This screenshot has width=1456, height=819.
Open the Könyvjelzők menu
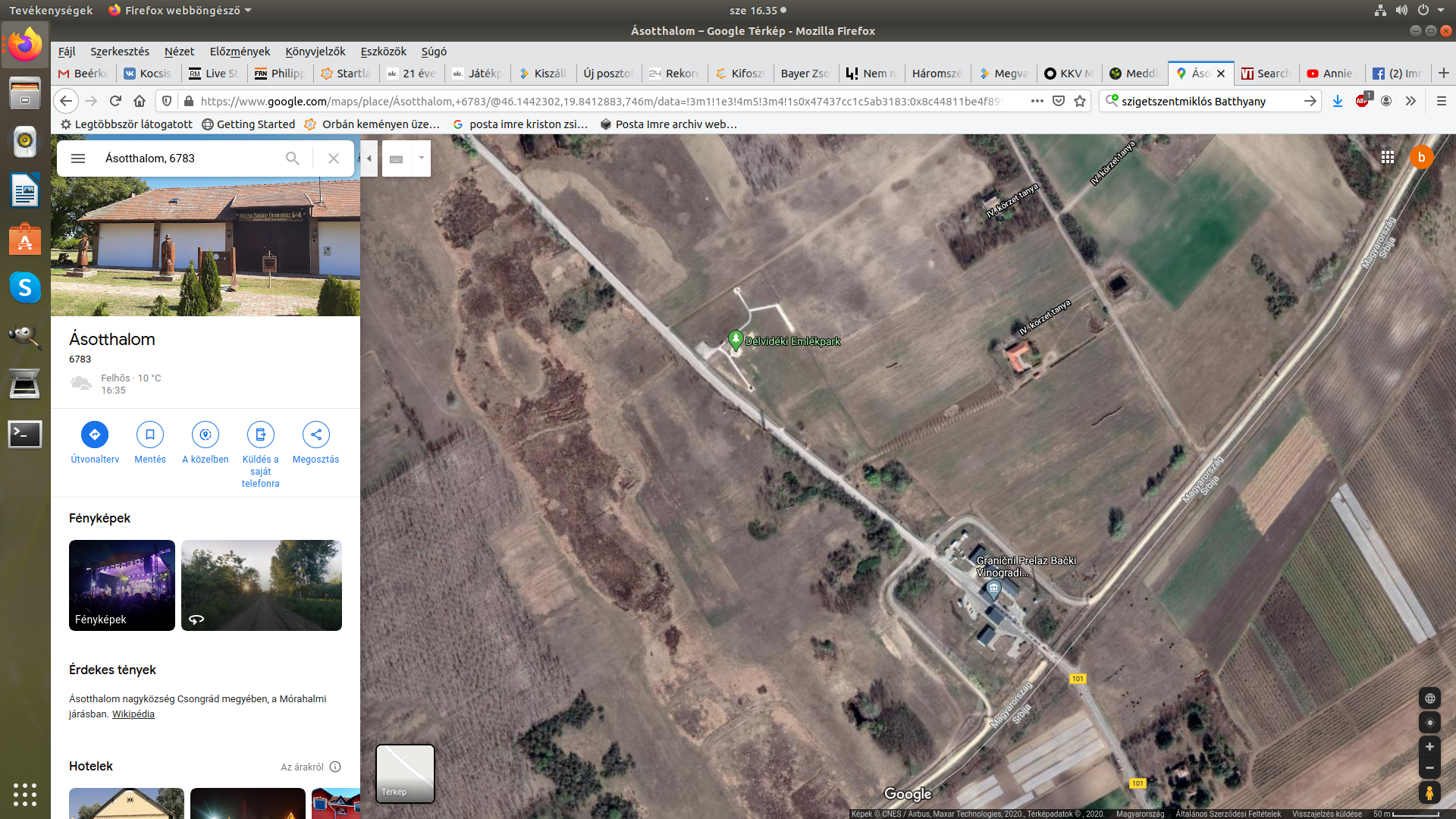tap(315, 52)
